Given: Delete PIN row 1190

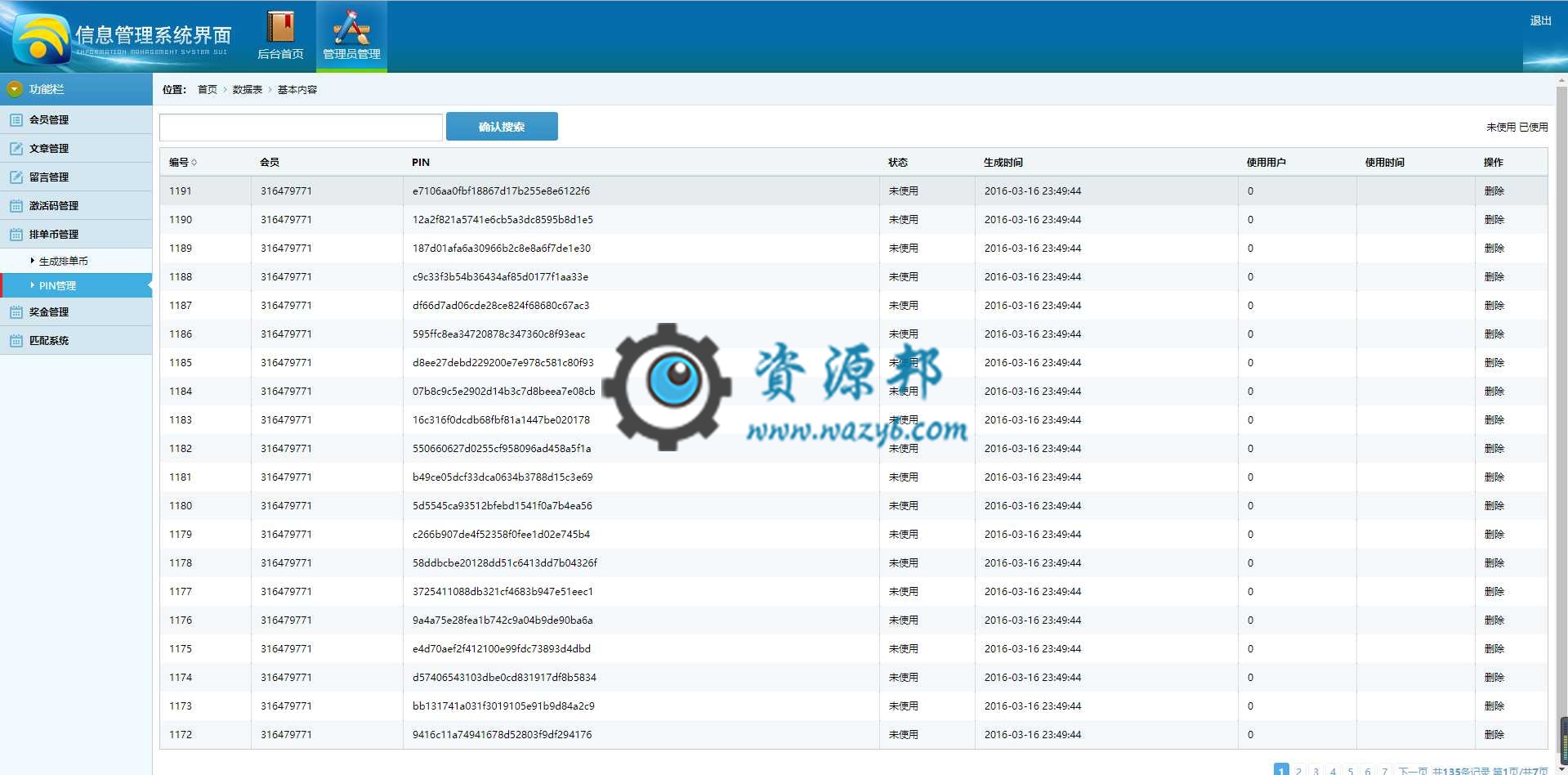Looking at the screenshot, I should (1494, 220).
